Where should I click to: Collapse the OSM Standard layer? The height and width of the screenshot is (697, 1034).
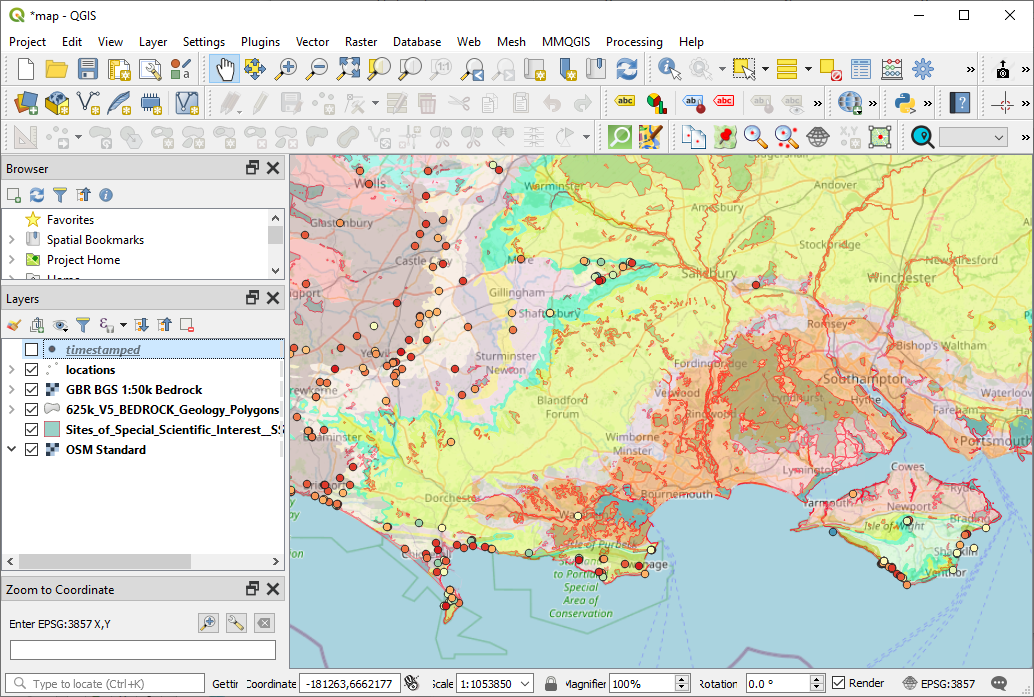[x=11, y=450]
